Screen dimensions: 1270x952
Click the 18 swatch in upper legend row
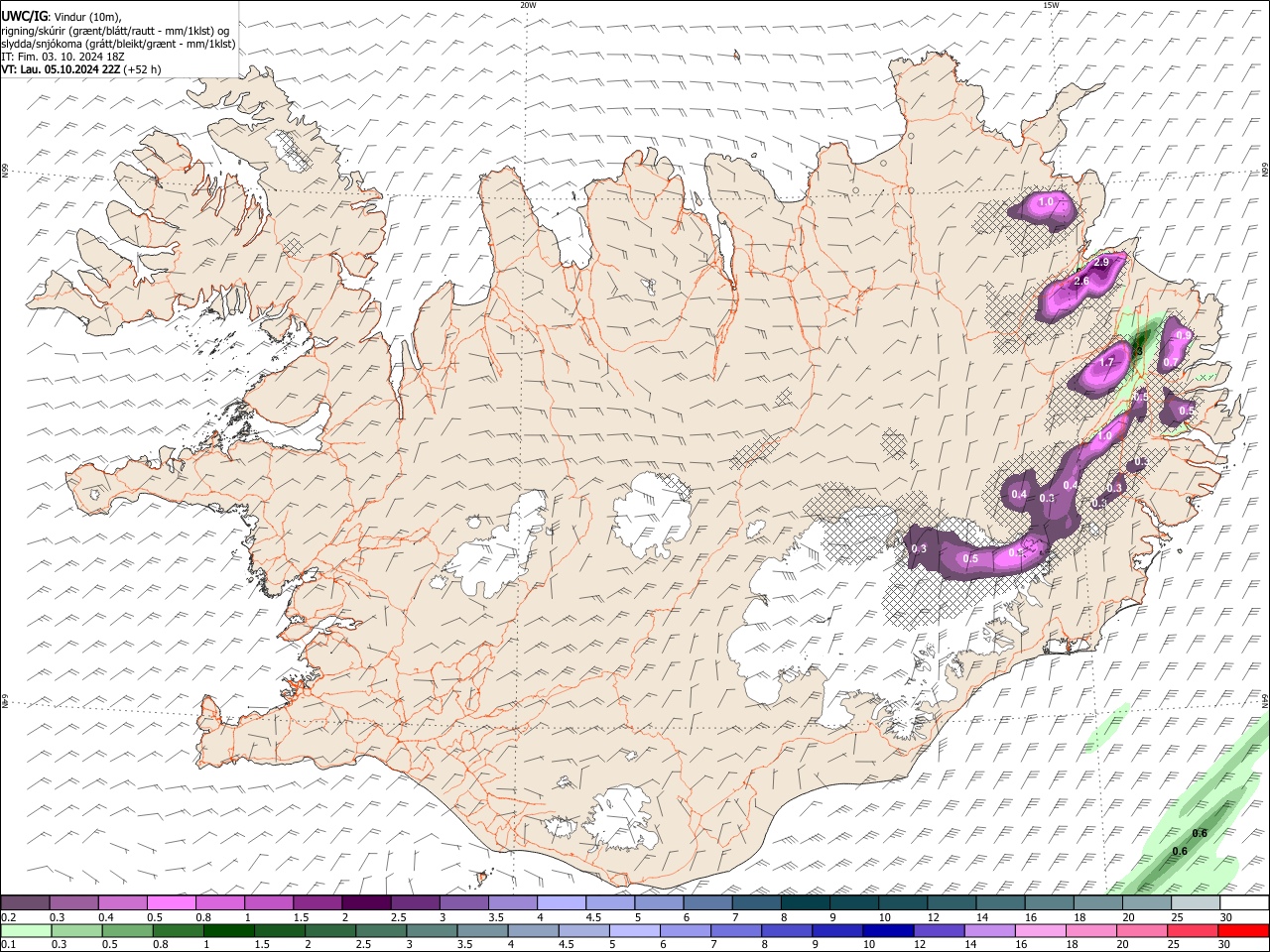pyautogui.click(x=1097, y=902)
